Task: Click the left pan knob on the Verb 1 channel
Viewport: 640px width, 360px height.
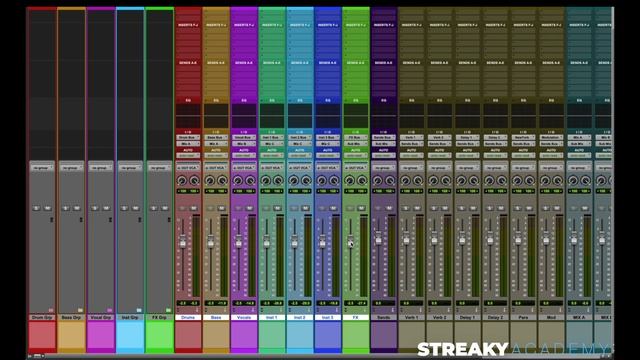Action: (405, 180)
